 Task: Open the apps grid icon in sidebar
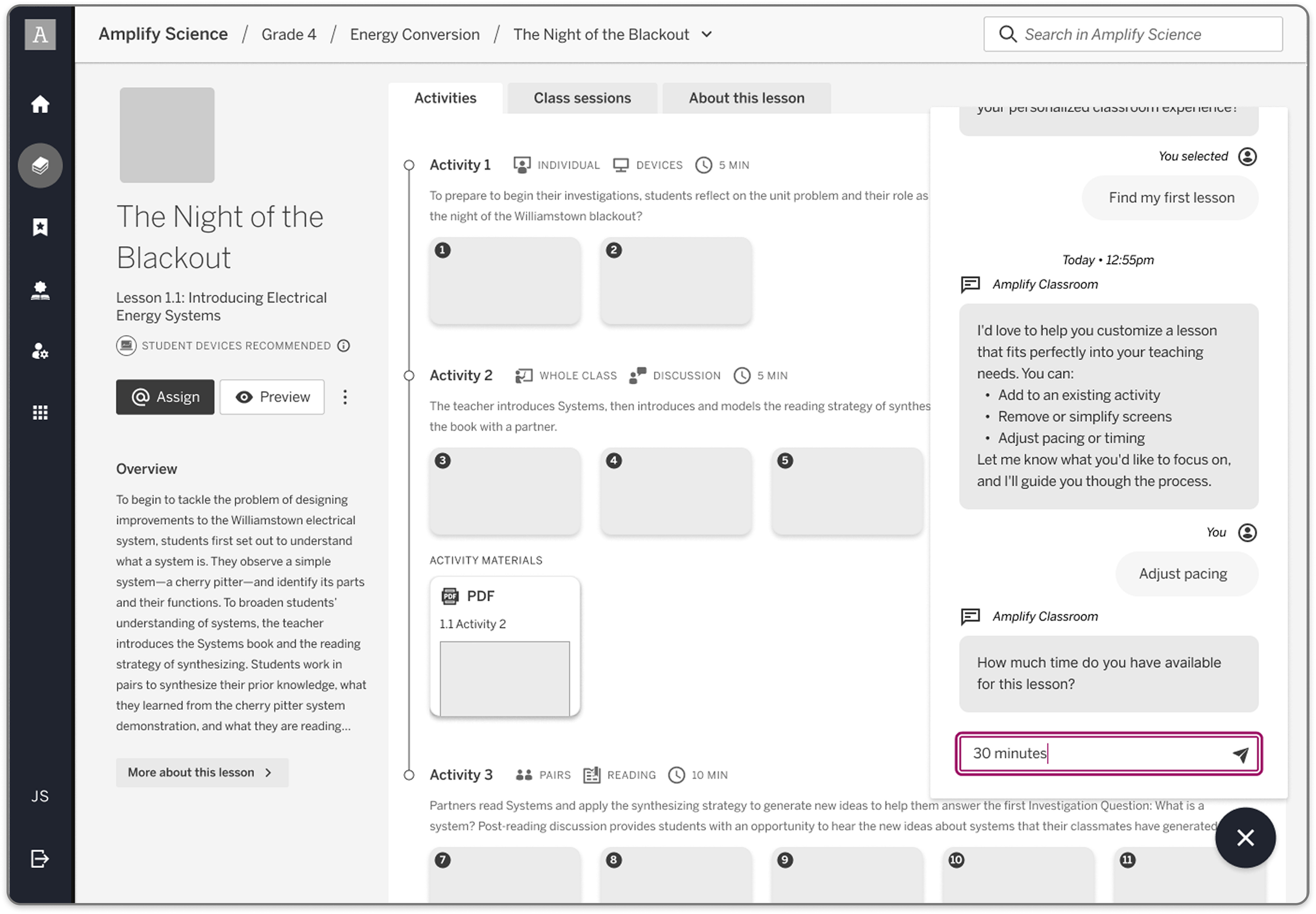point(40,413)
